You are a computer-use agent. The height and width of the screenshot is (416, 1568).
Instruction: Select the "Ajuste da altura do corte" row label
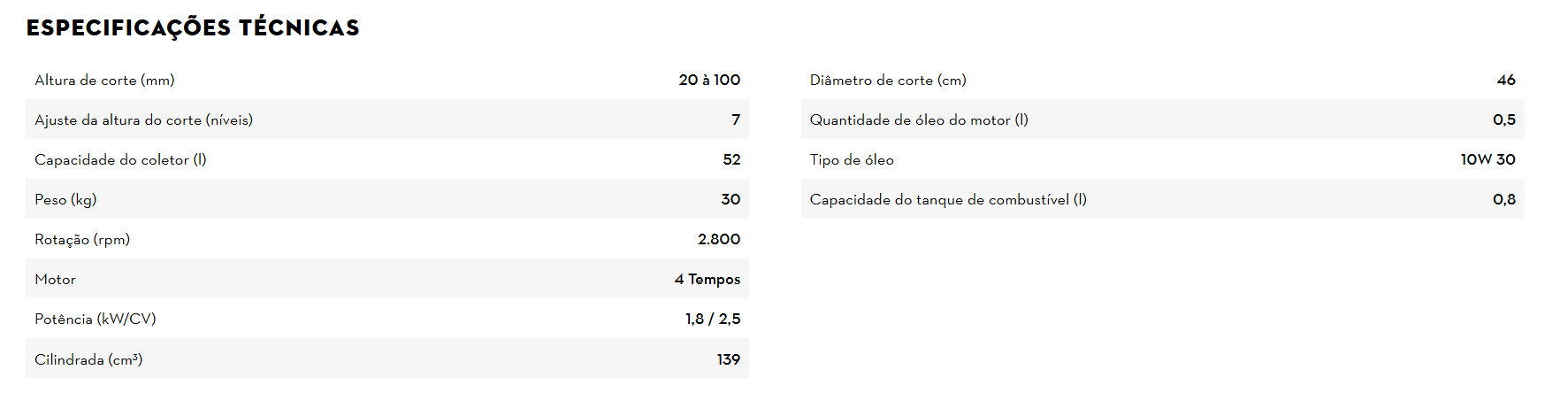(143, 119)
